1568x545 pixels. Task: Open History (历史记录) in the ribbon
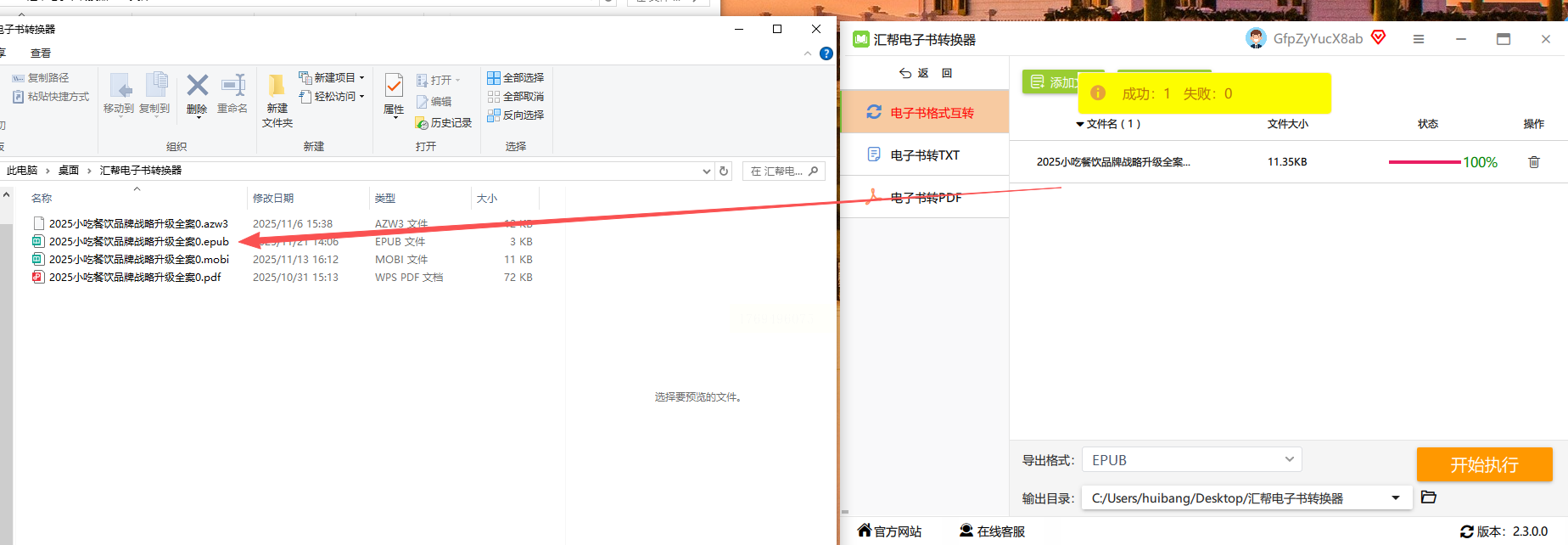tap(444, 123)
